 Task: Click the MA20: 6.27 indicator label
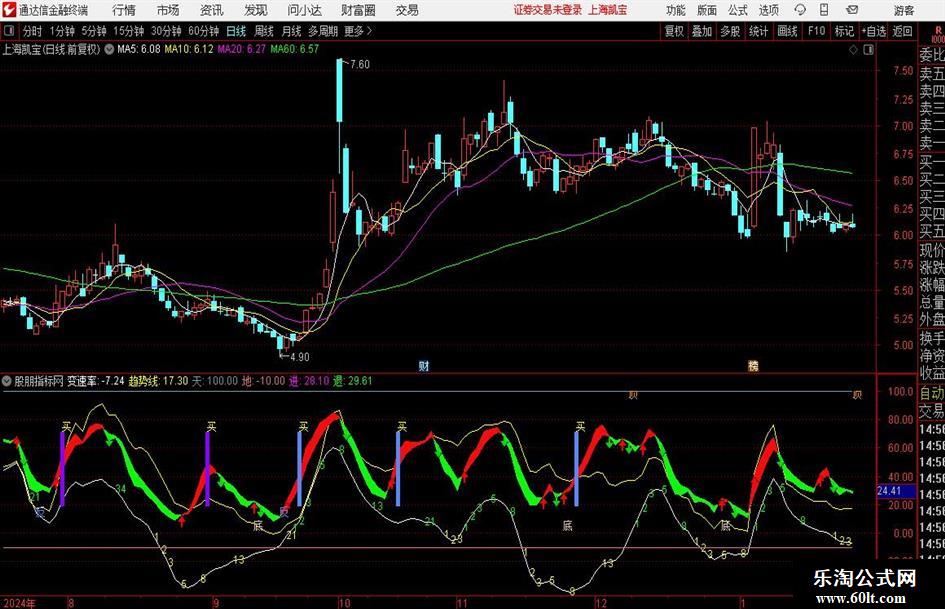(x=241, y=49)
